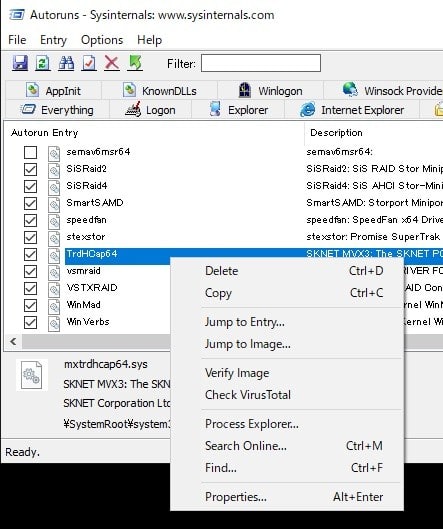Uncheck the SiSRaid2 entry checkbox
Image resolution: width=443 pixels, height=529 pixels.
click(30, 169)
